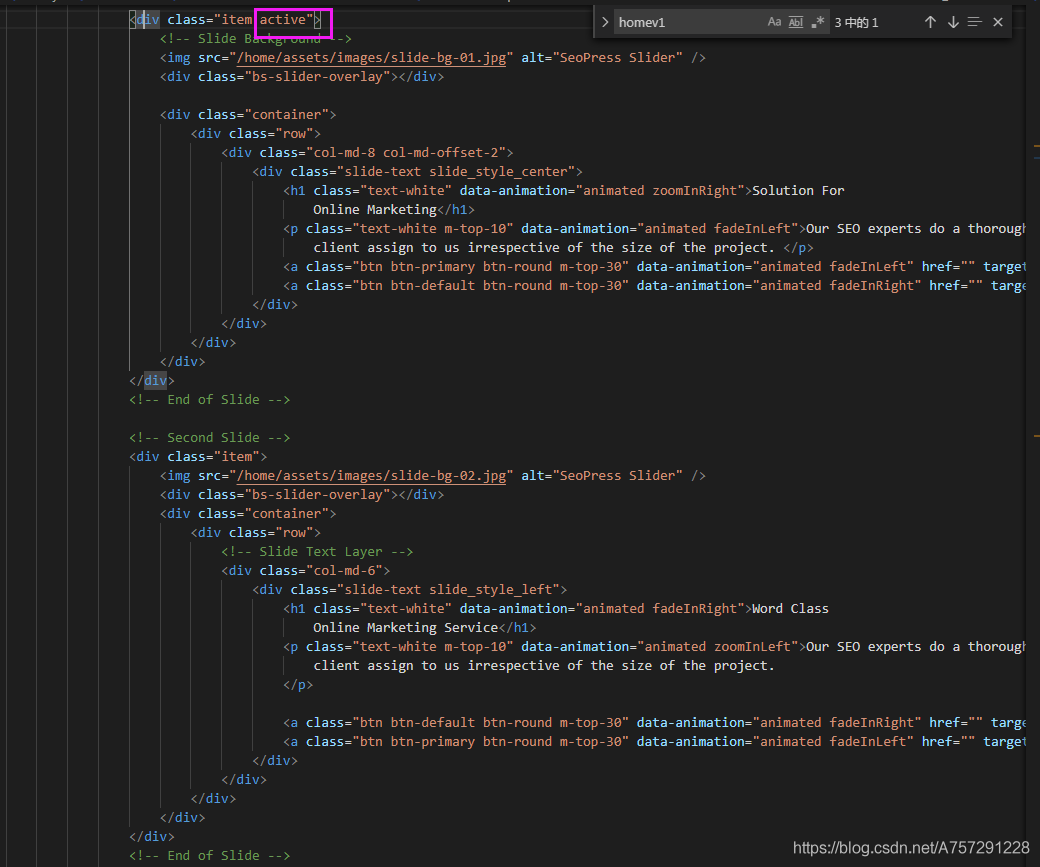Viewport: 1040px width, 867px height.
Task: Click the word active in item class
Action: coord(283,20)
